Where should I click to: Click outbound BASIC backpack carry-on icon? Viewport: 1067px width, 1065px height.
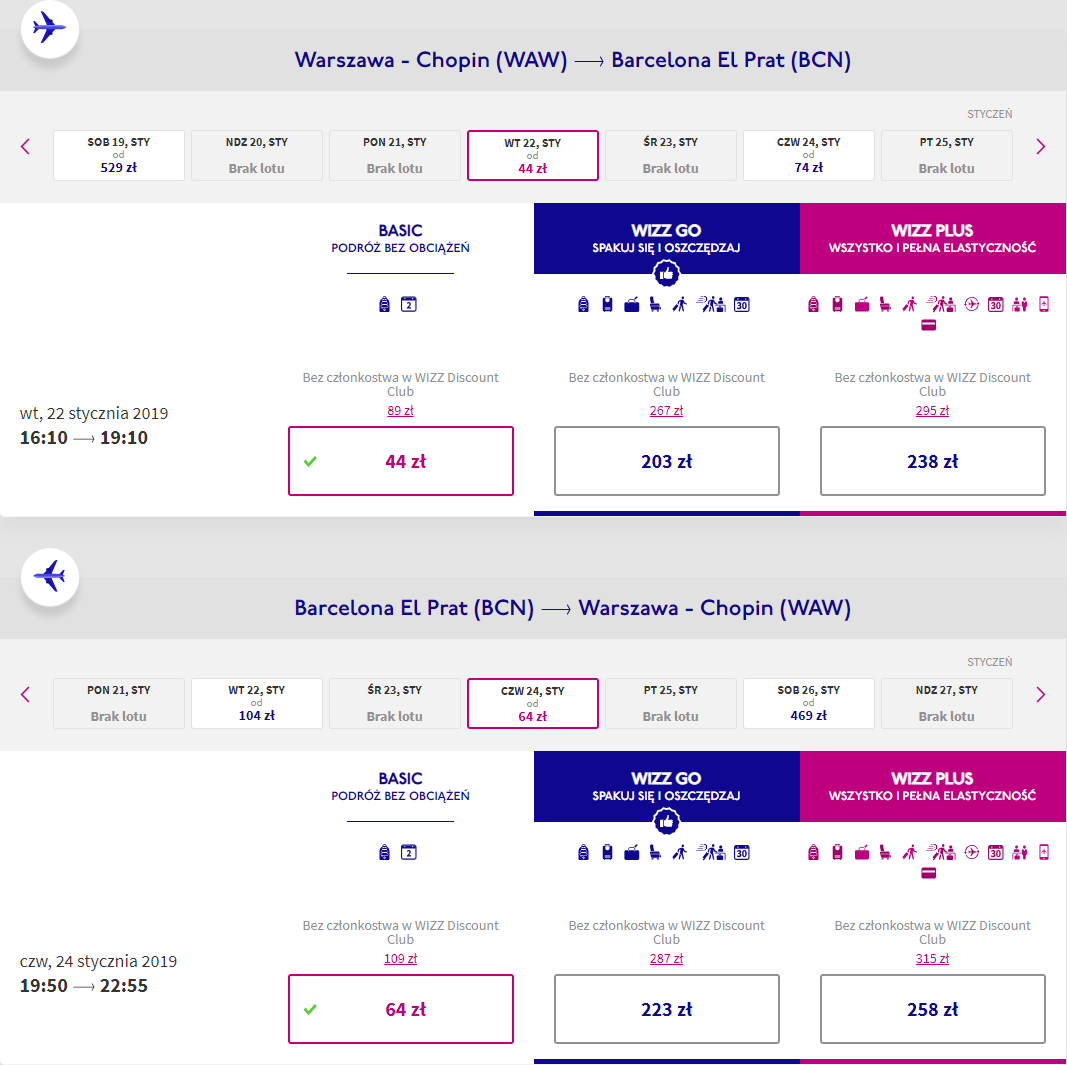(x=384, y=304)
